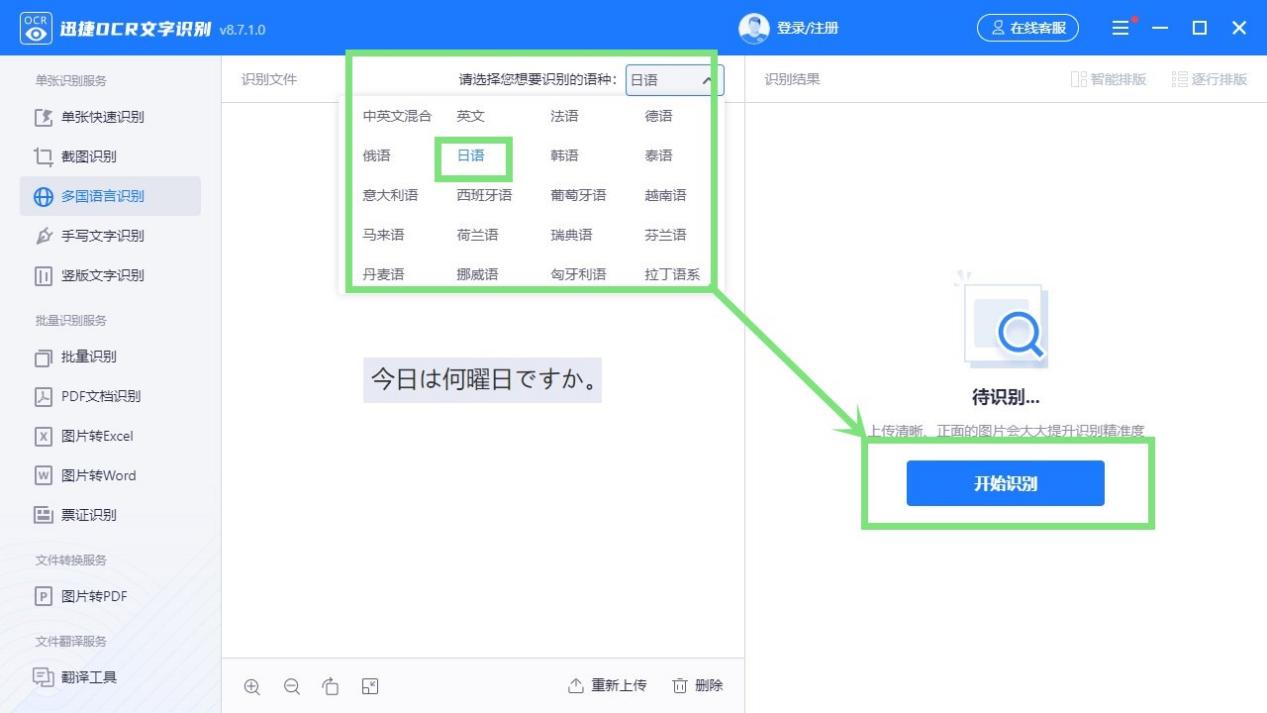
Task: Click 登录/注册 link
Action: click(808, 29)
